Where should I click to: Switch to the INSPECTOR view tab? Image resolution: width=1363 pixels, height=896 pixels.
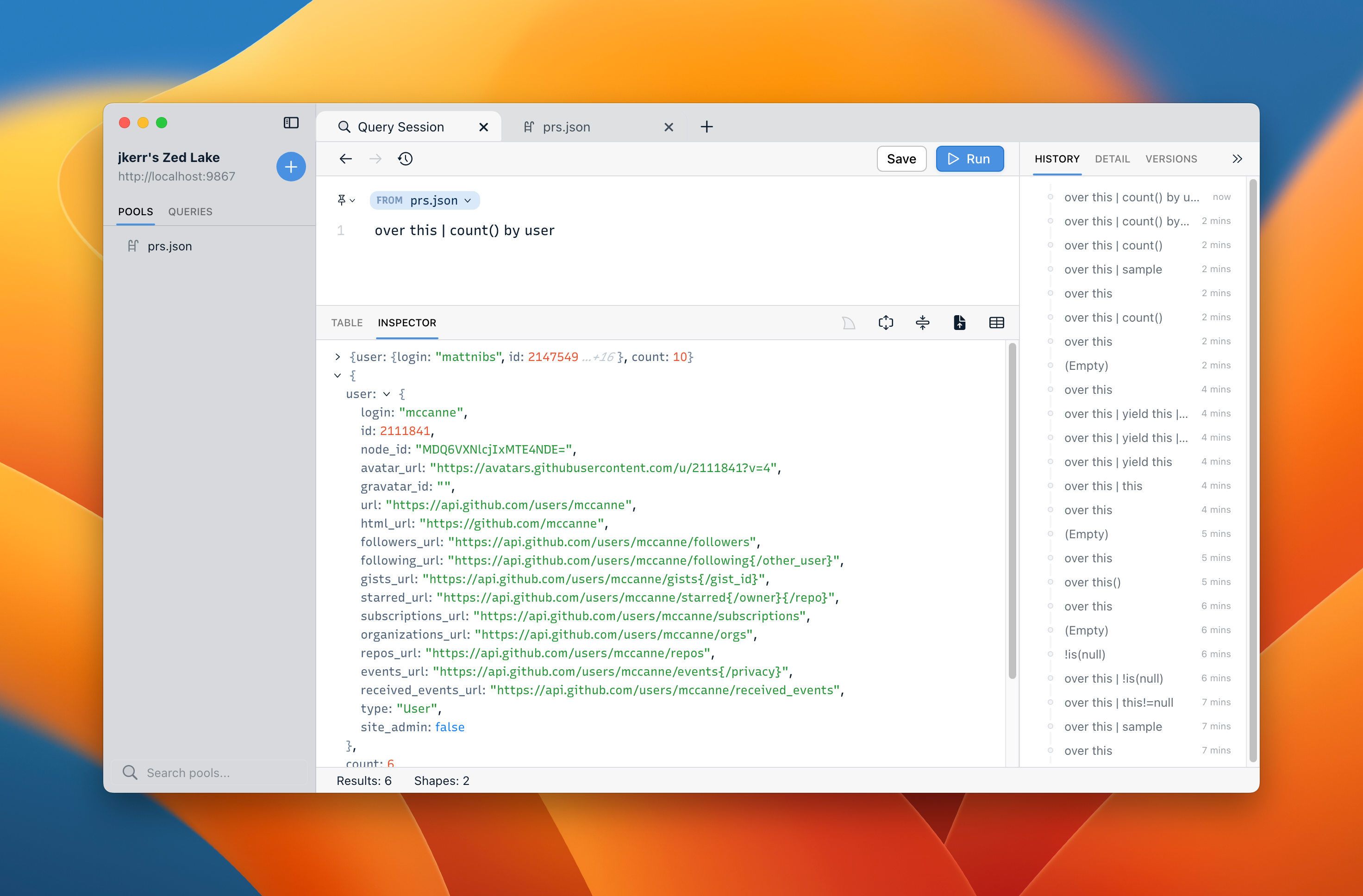pyautogui.click(x=406, y=322)
